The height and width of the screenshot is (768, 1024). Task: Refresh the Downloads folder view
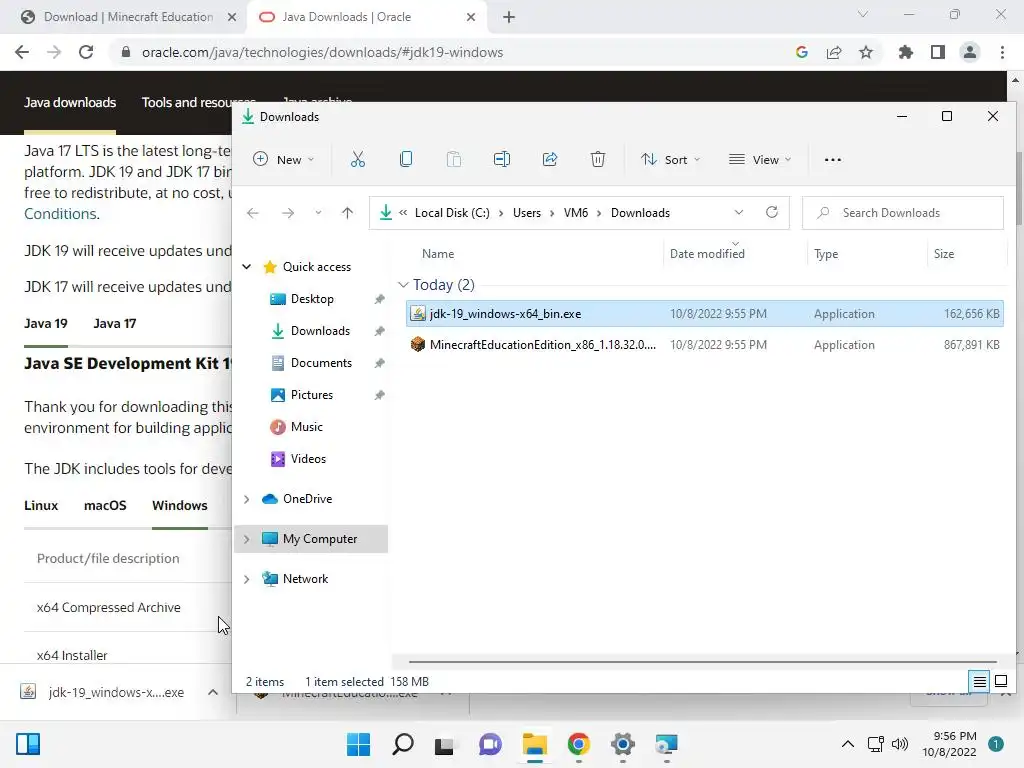tap(772, 212)
